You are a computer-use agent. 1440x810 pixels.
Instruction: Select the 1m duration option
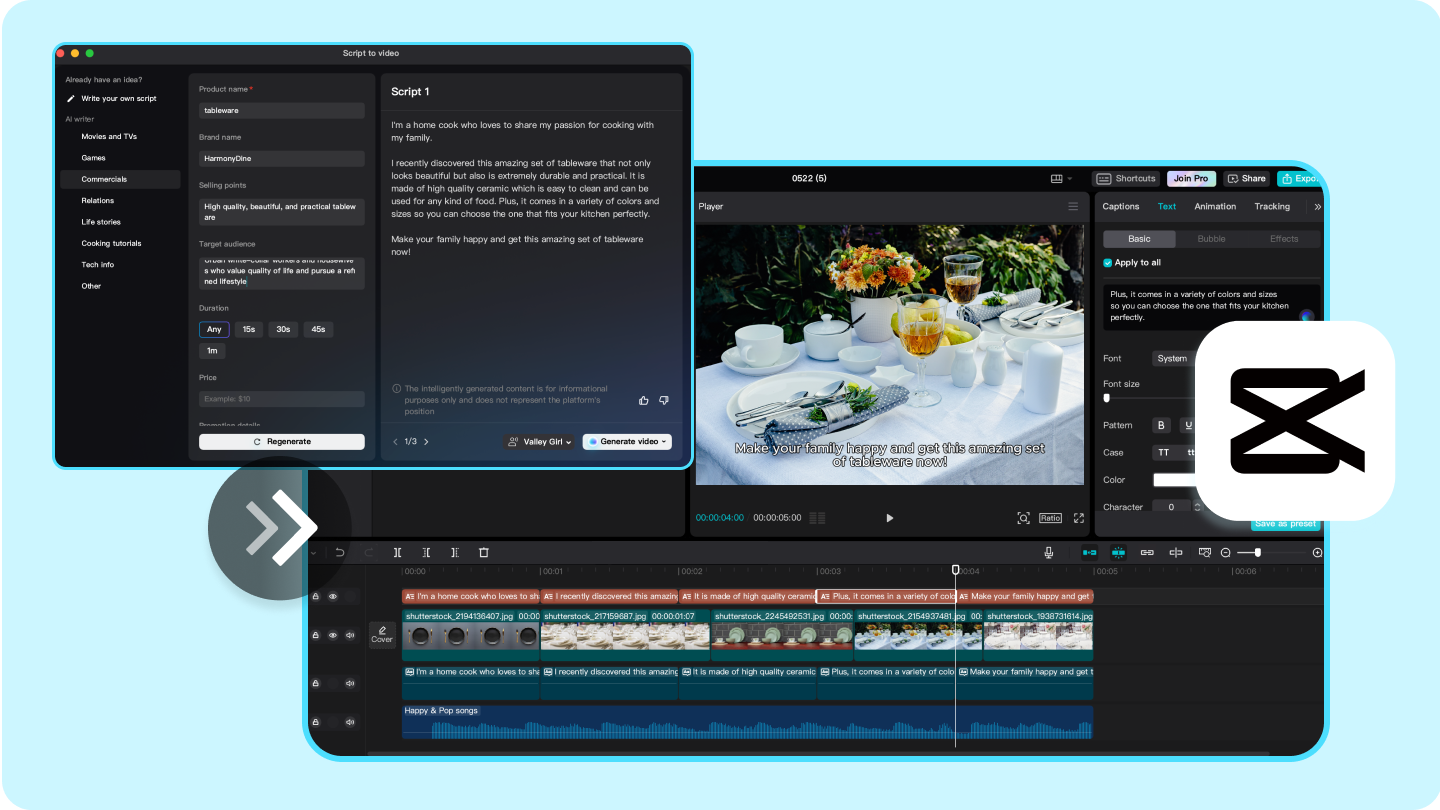[212, 351]
